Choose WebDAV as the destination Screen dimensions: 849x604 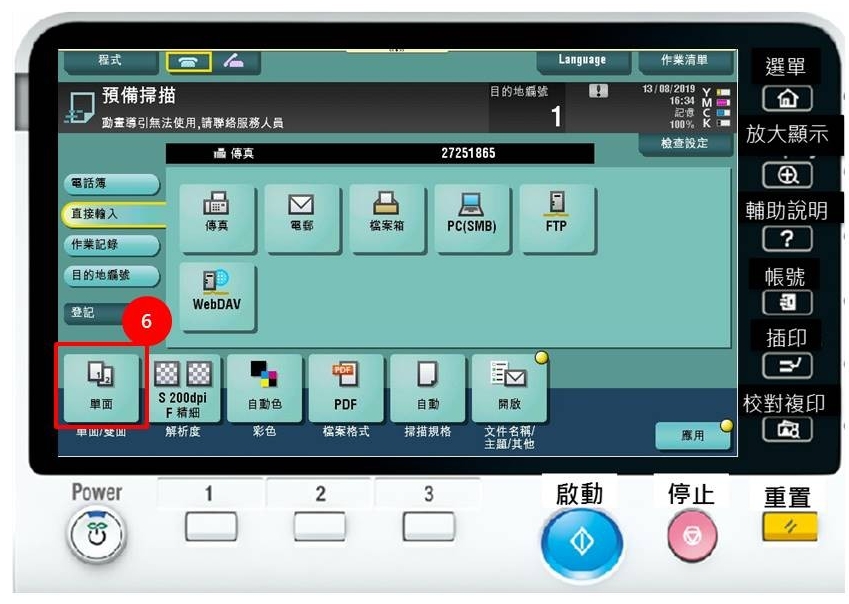[x=215, y=291]
